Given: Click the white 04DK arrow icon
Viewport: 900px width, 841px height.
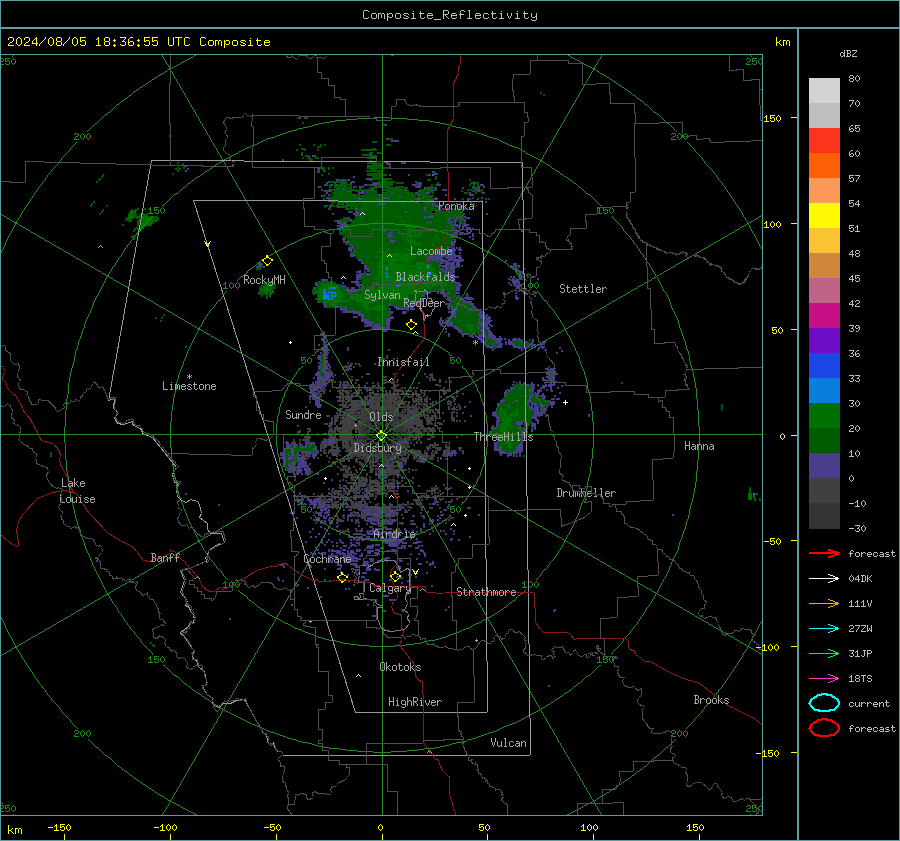Looking at the screenshot, I should click(824, 578).
